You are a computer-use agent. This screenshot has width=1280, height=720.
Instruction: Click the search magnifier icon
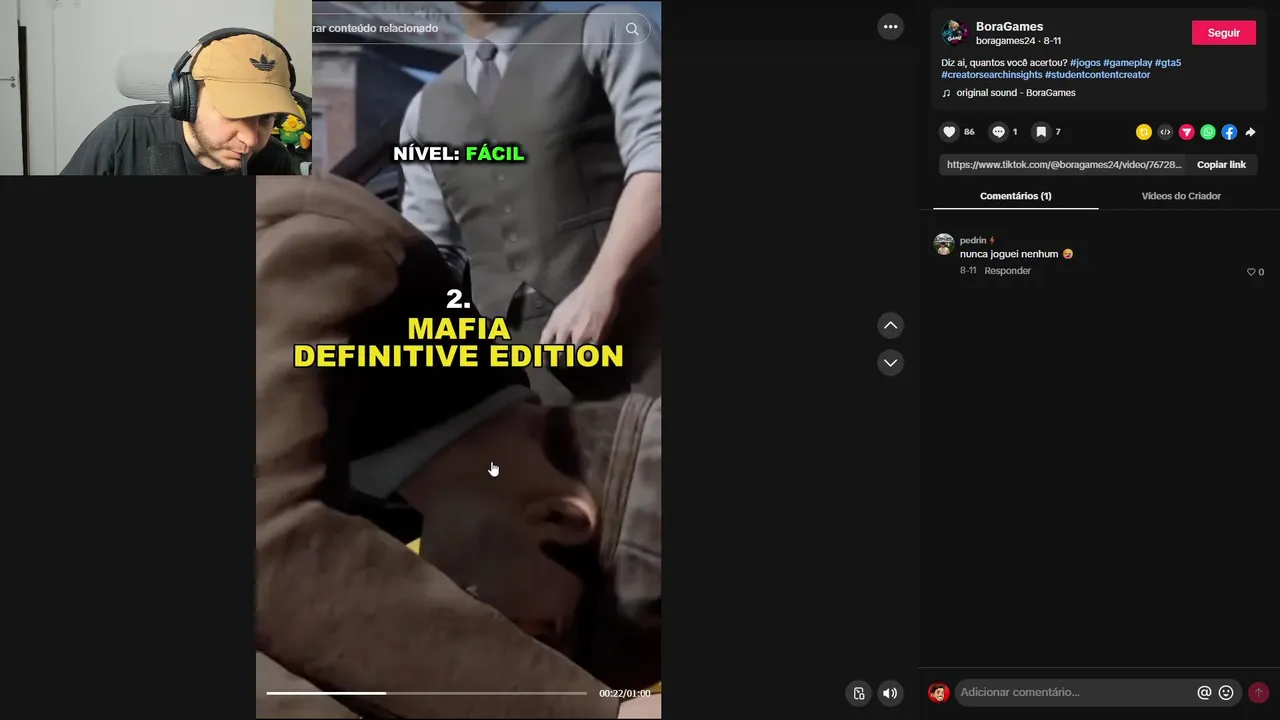coord(632,29)
